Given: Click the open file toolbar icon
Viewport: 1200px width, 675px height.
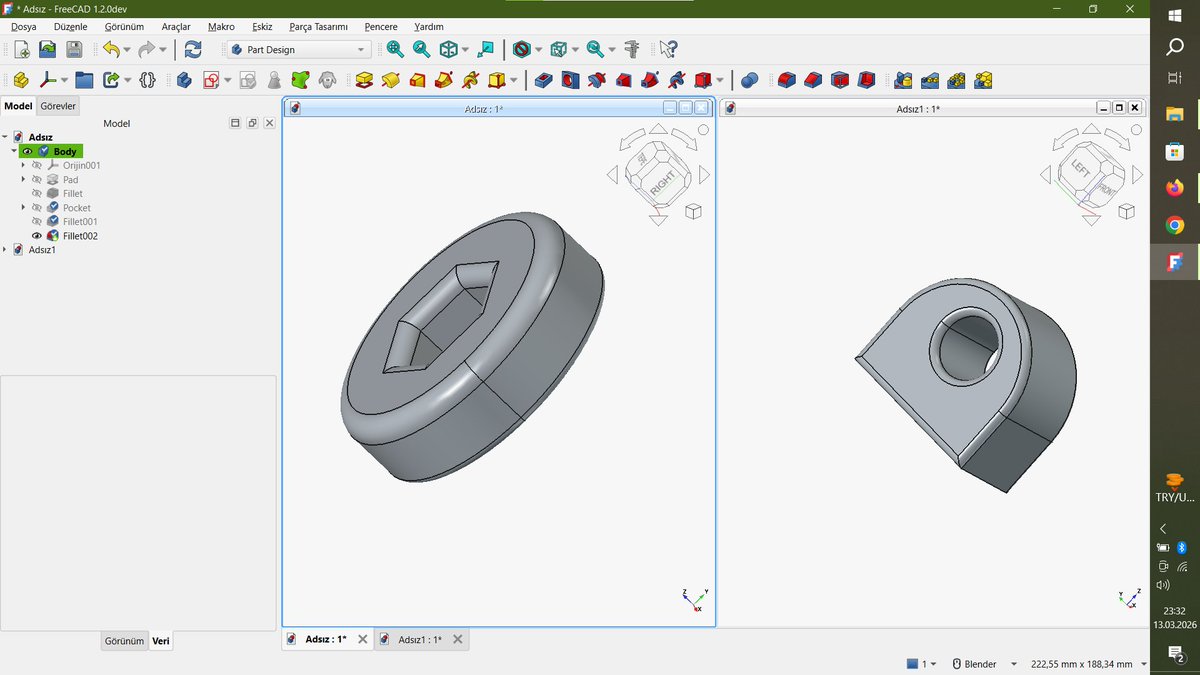Looking at the screenshot, I should (47, 49).
